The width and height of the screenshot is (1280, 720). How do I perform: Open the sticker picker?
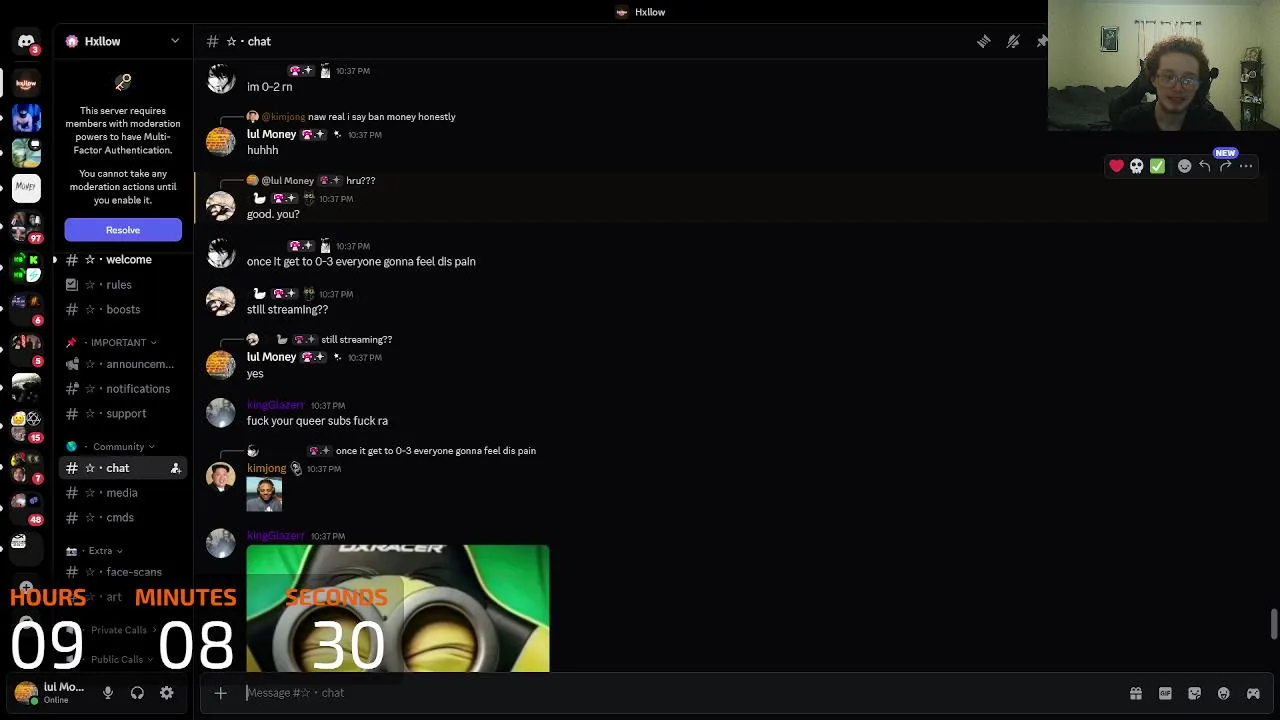pos(1194,693)
